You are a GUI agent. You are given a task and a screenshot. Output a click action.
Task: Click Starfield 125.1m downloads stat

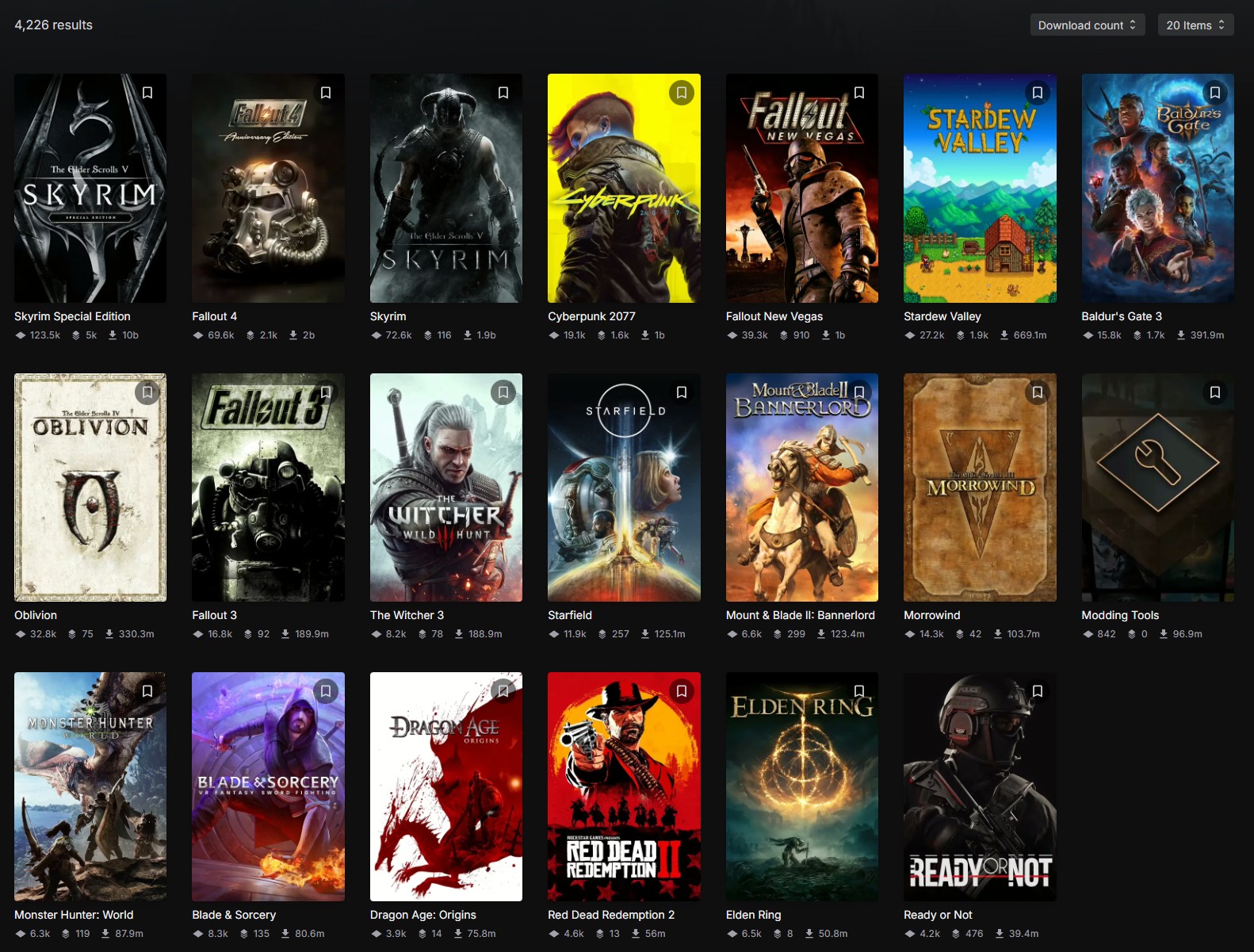tap(663, 634)
